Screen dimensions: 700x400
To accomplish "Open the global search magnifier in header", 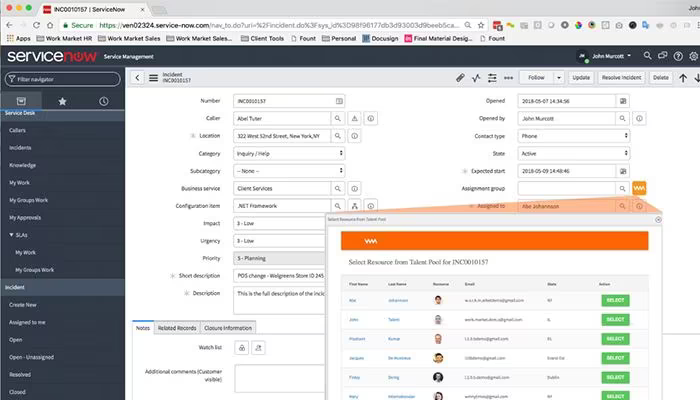I will point(647,56).
